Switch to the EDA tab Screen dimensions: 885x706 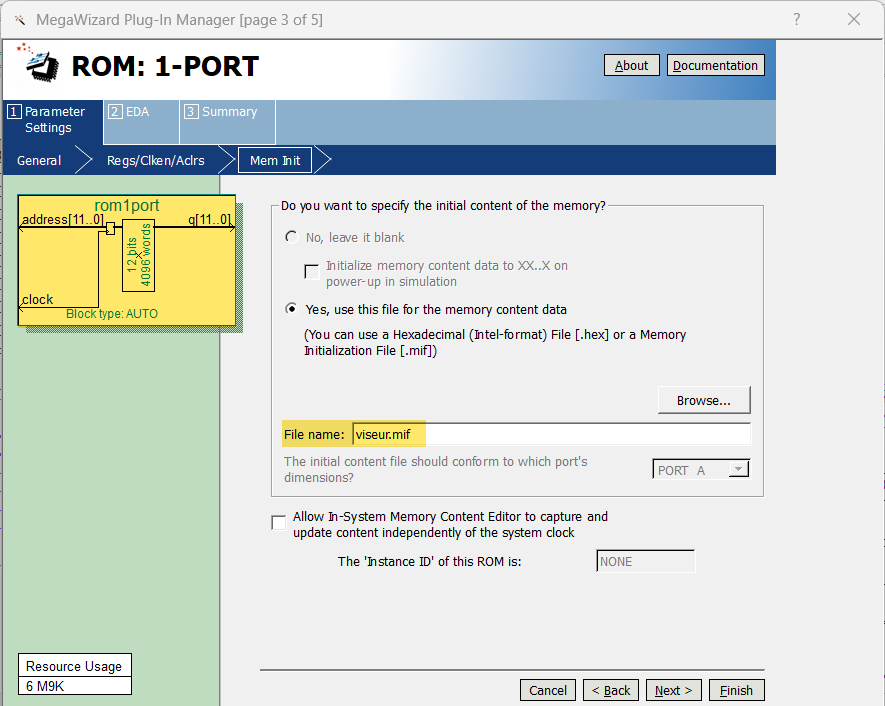coord(142,120)
